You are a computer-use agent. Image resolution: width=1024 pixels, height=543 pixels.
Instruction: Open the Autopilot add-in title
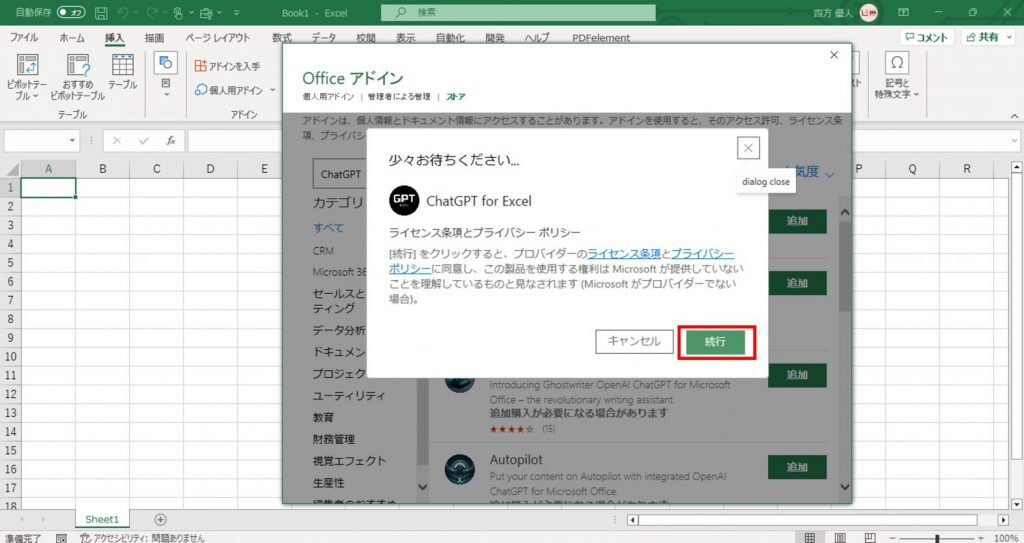point(516,459)
